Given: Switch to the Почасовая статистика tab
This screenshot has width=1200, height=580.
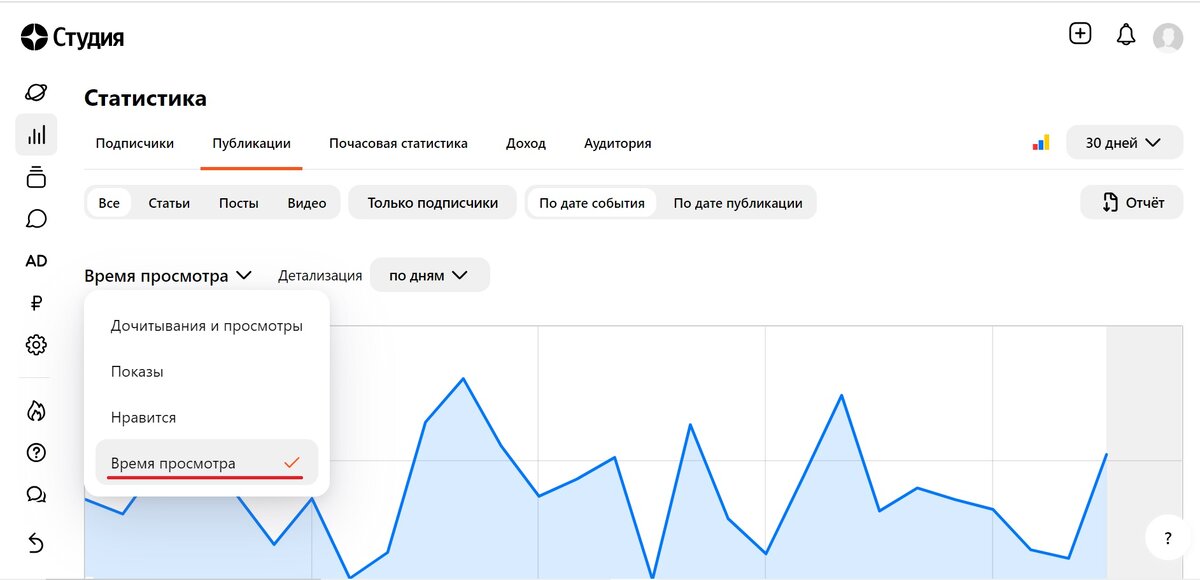Looking at the screenshot, I should pyautogui.click(x=398, y=143).
